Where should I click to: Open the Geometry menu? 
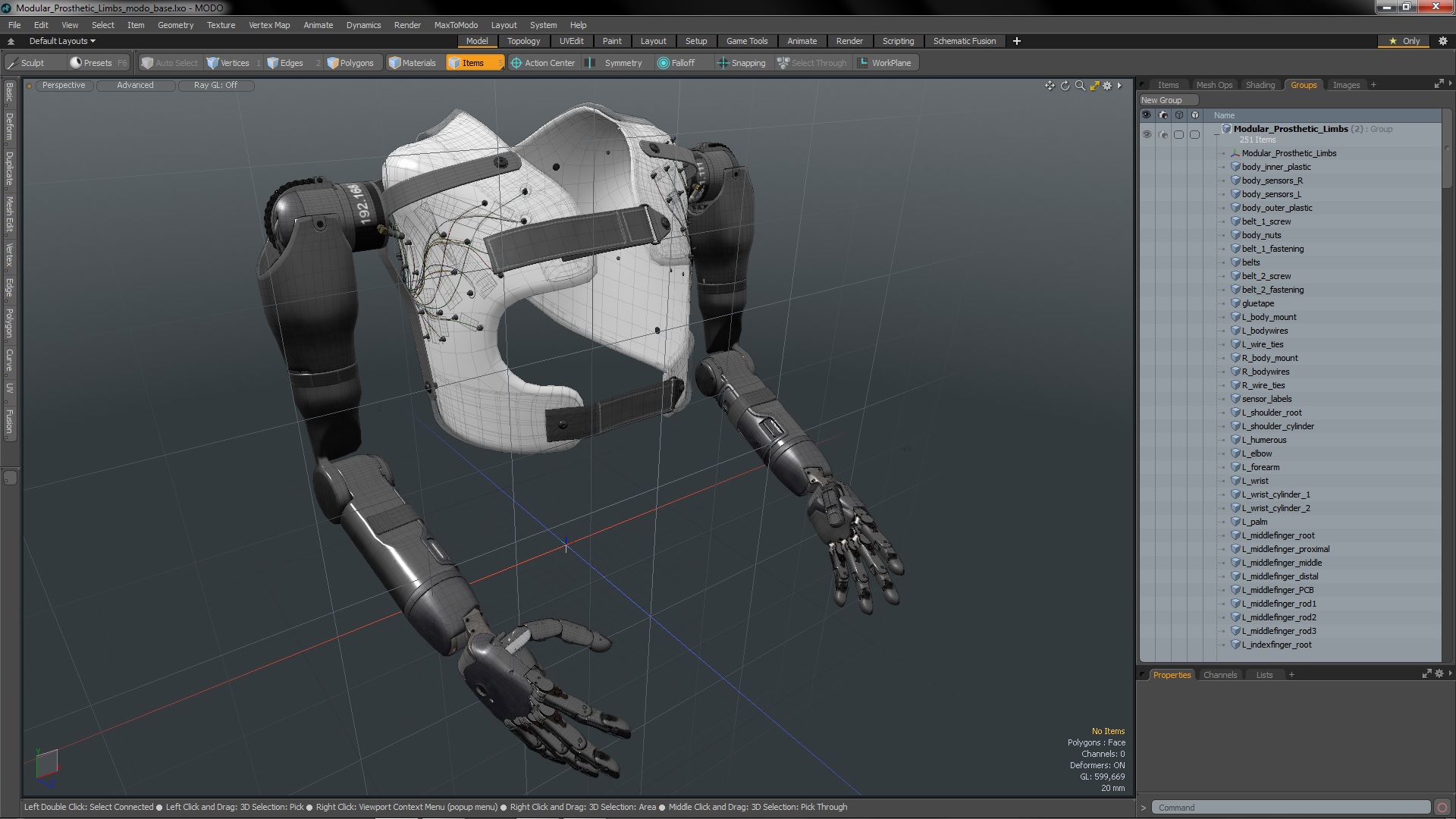175,25
